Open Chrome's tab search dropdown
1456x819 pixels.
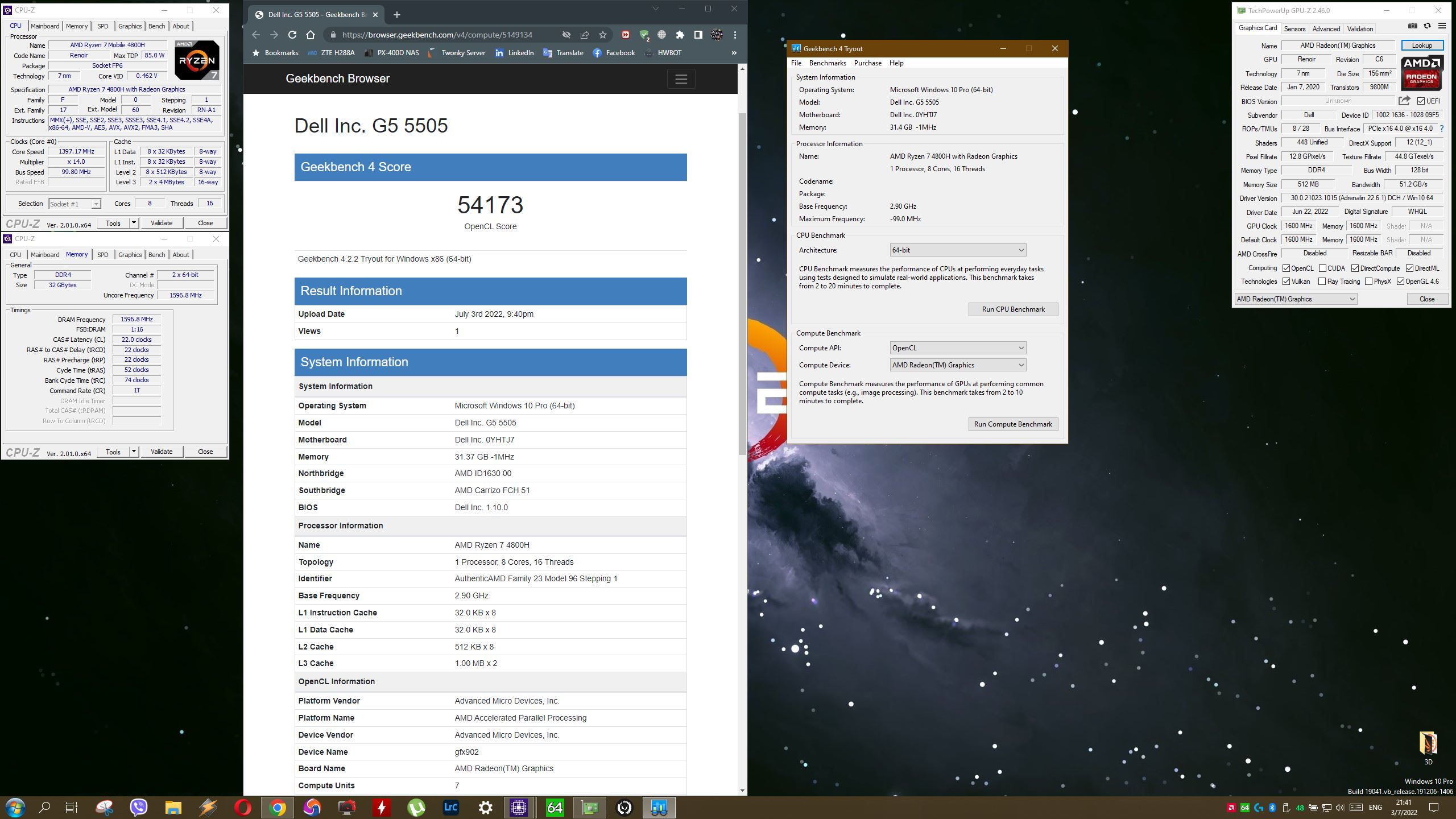pos(655,9)
